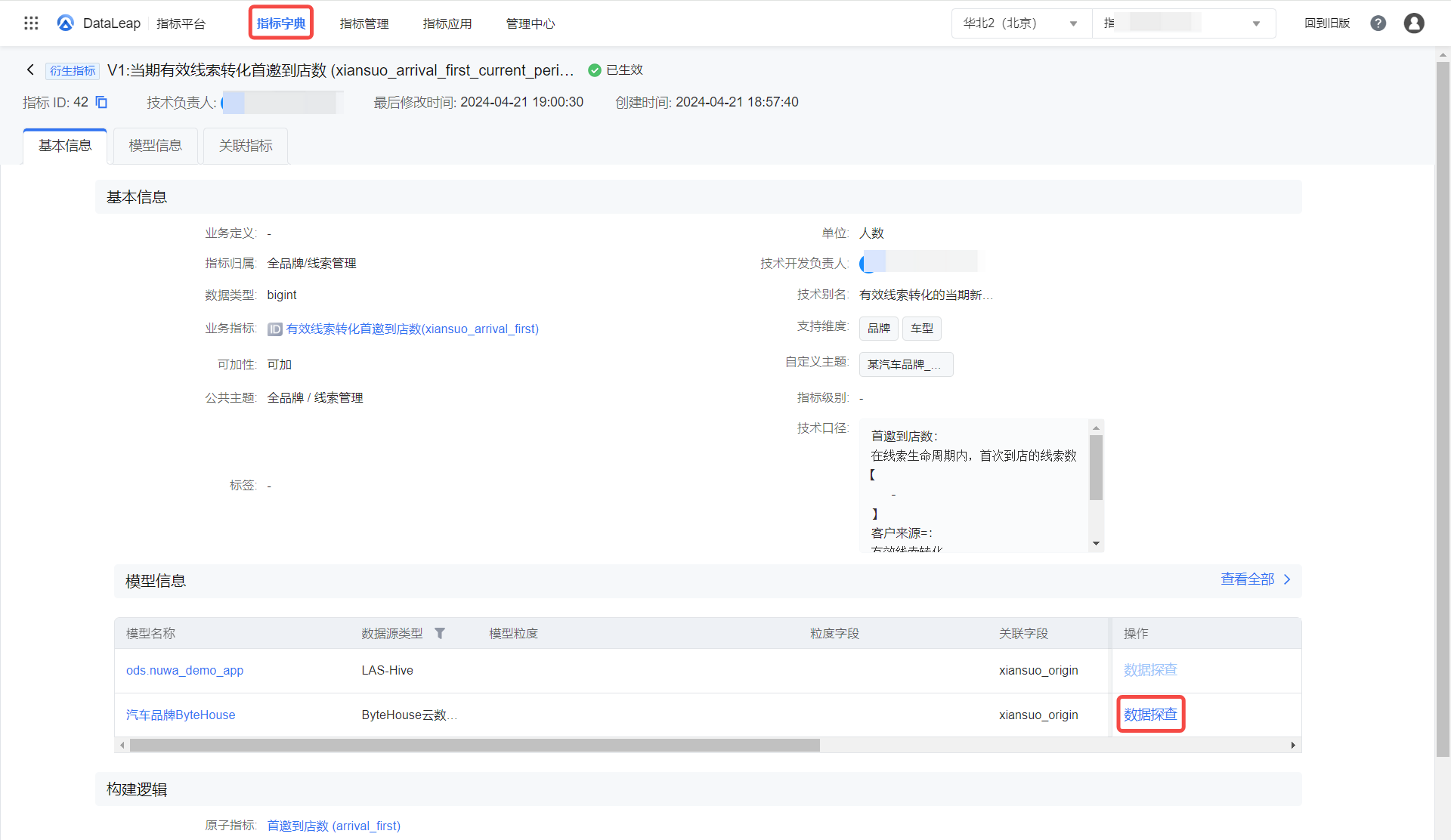The image size is (1451, 840).
Task: Click the 品牌 dimension tag
Action: pos(879,329)
